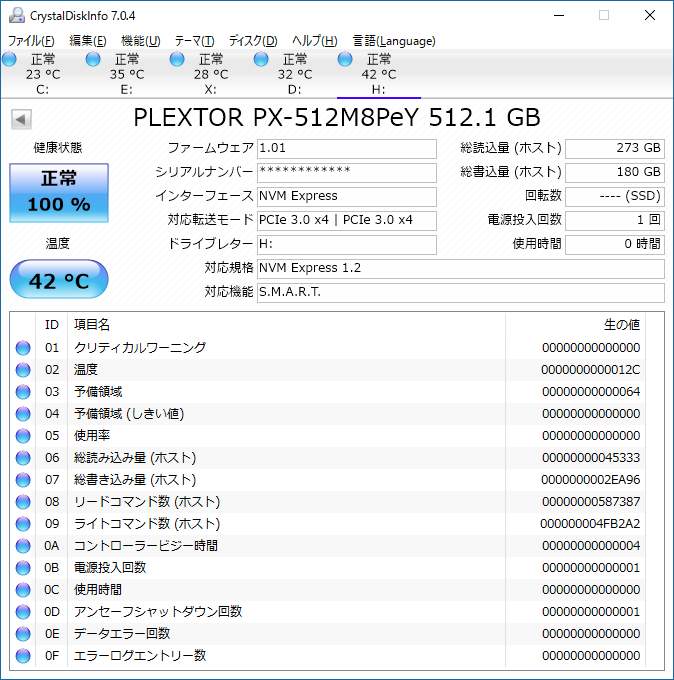Select the コントローラービジー時間 row text

tap(146, 546)
